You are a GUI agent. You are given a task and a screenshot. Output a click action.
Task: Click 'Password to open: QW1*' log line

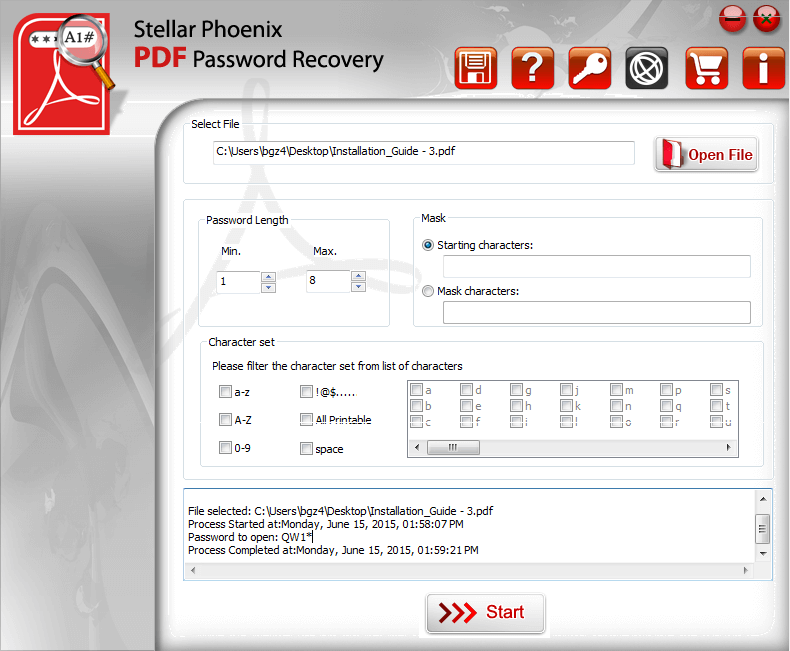[x=250, y=537]
